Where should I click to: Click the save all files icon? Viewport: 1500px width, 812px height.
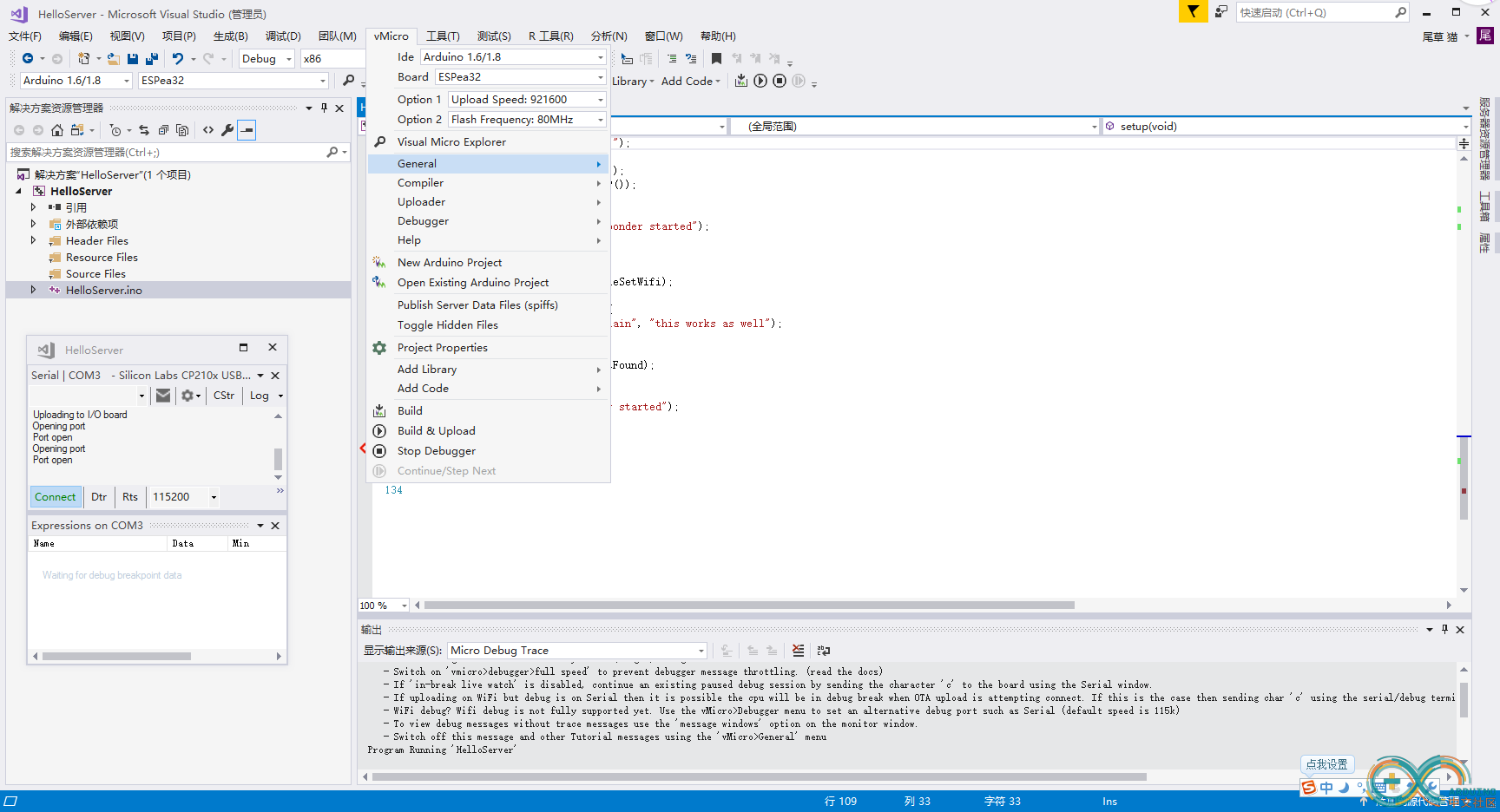point(152,58)
